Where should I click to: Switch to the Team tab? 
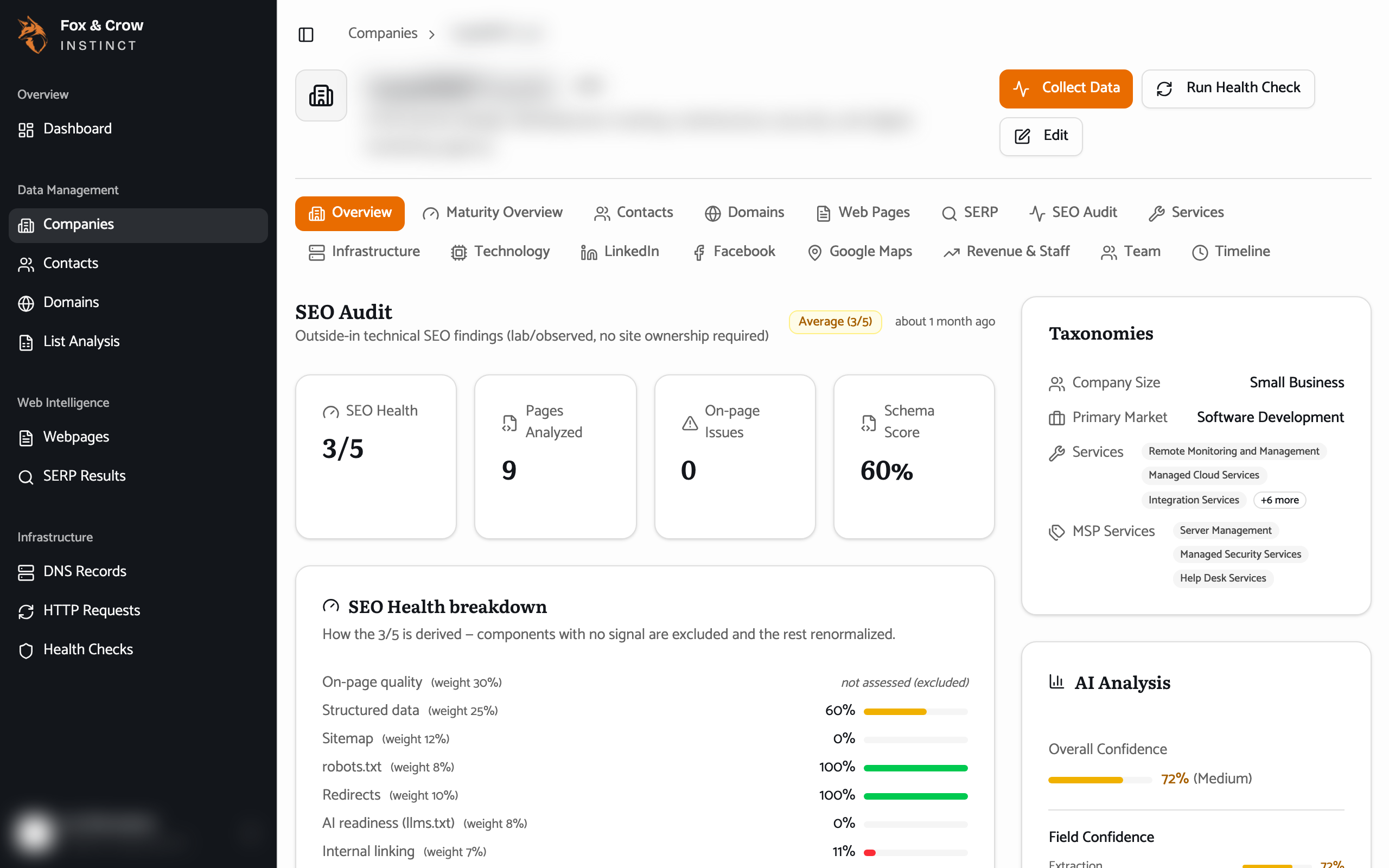(x=1131, y=253)
